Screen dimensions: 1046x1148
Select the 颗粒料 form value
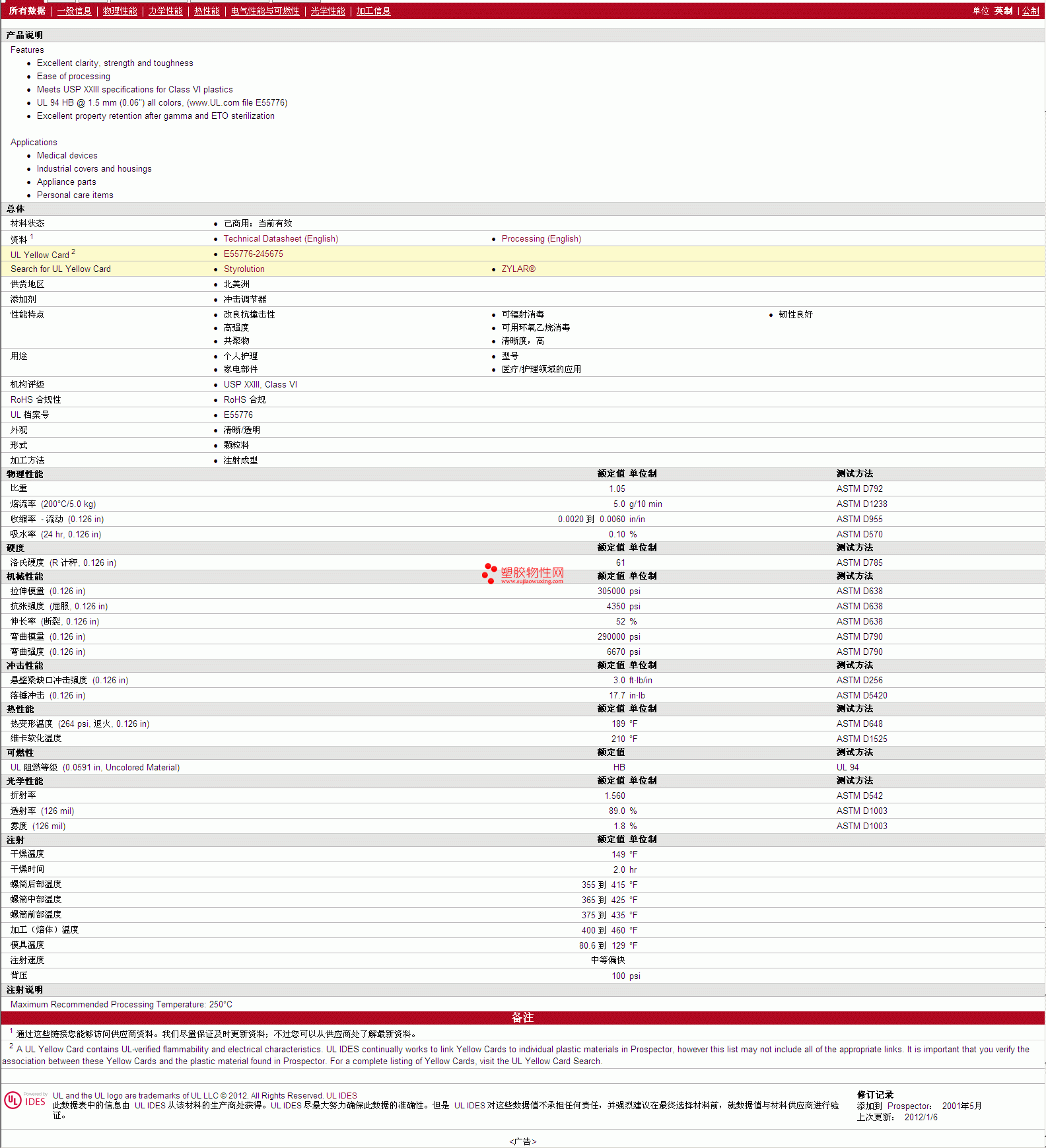click(x=236, y=446)
